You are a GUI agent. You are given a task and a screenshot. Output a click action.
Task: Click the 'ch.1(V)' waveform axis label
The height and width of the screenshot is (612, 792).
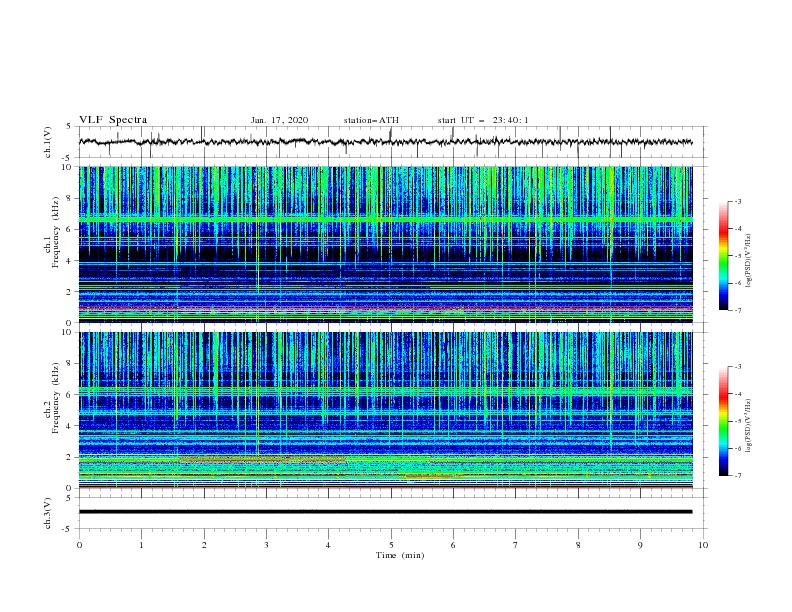pyautogui.click(x=48, y=142)
